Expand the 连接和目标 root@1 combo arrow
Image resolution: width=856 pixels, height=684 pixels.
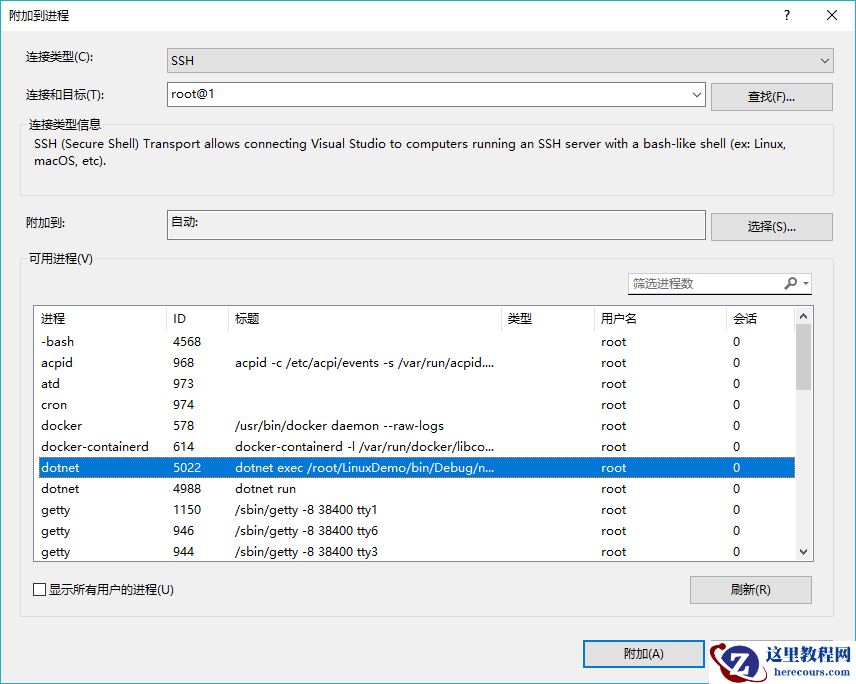click(x=697, y=94)
